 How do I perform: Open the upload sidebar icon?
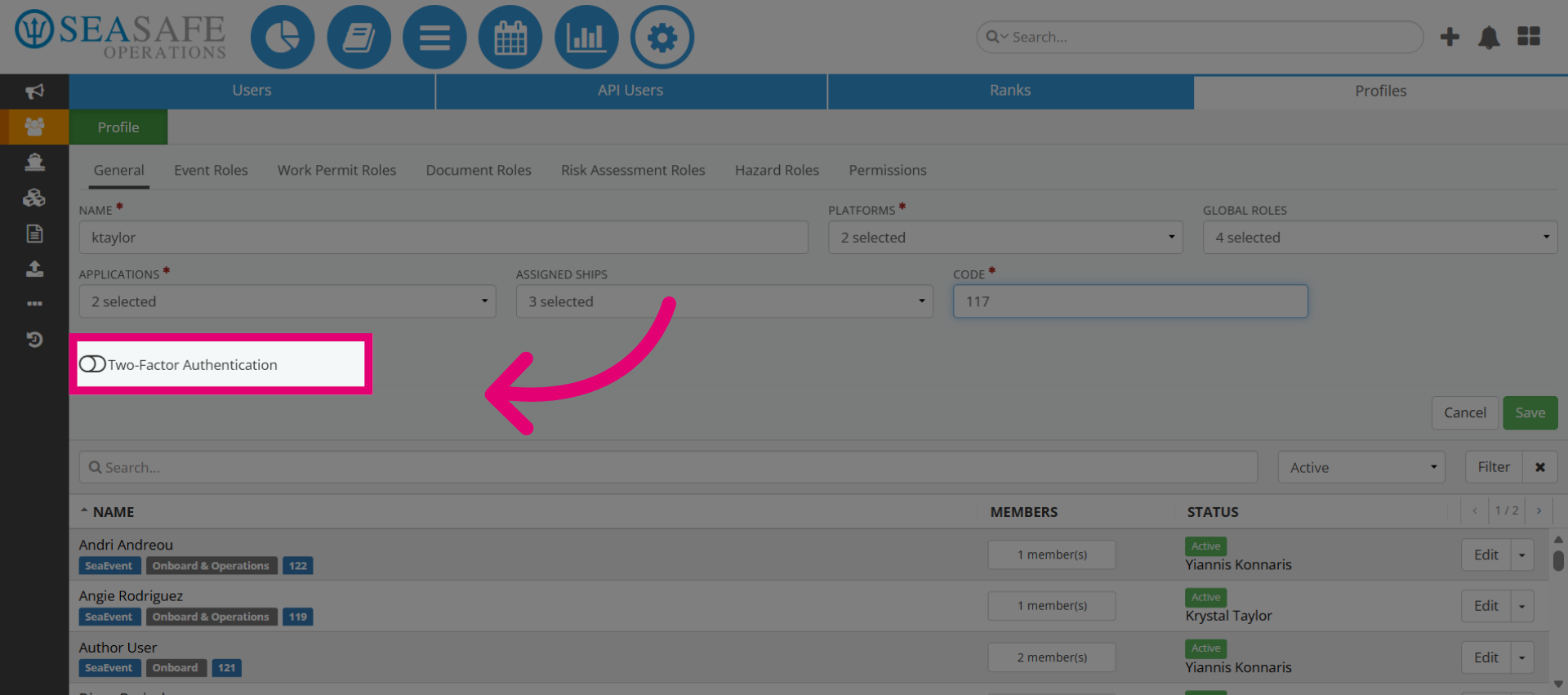coord(34,269)
